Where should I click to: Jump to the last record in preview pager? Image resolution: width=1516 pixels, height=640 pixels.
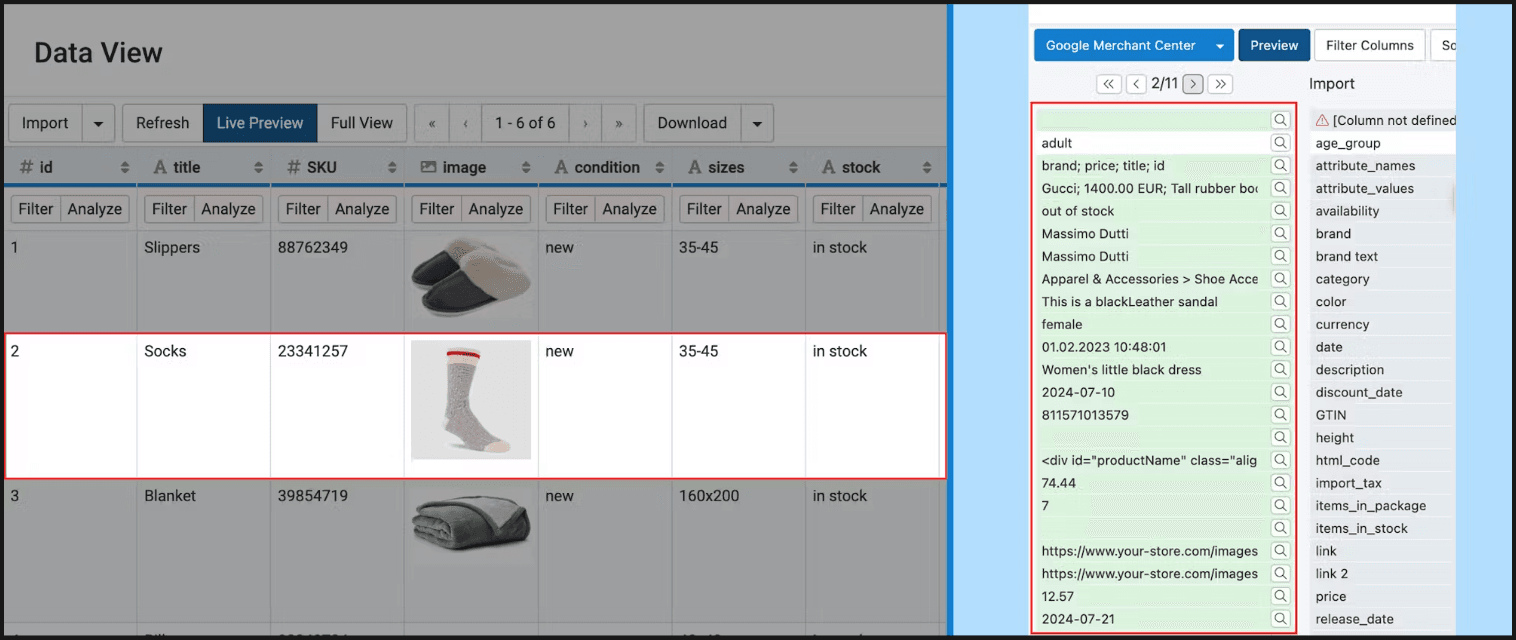coord(1221,84)
